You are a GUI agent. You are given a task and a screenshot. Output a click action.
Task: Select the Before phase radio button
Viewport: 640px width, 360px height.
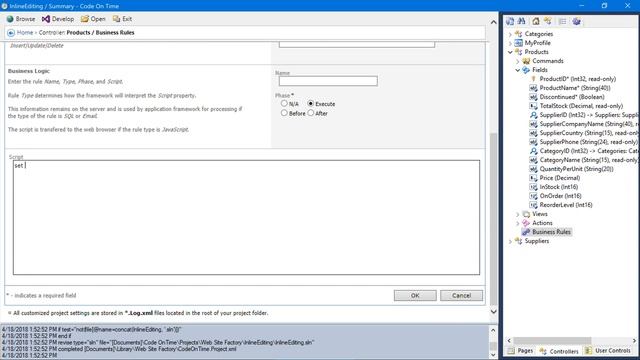(x=284, y=113)
